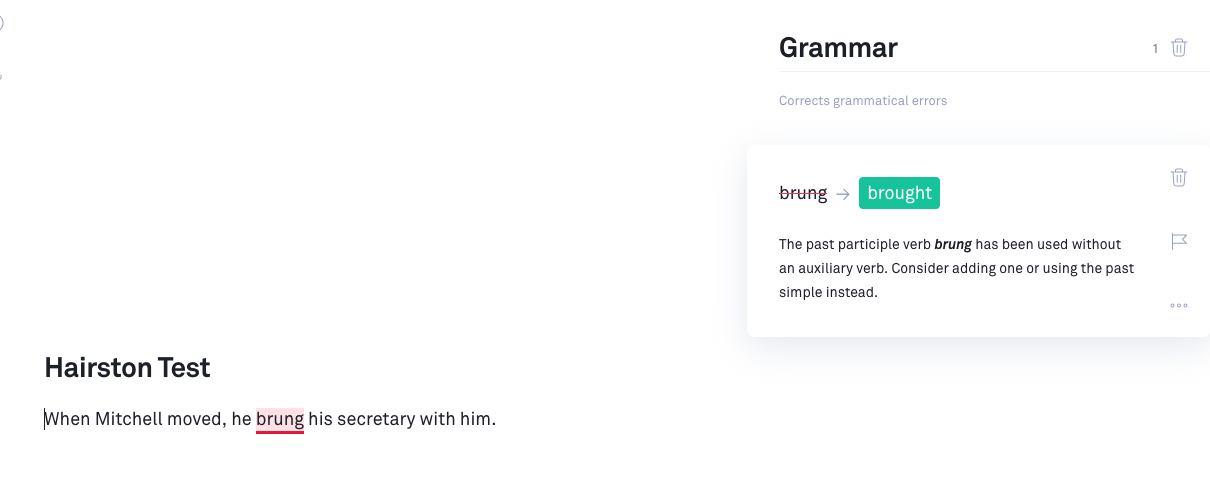Click the word "moved" in the document

tap(198, 419)
